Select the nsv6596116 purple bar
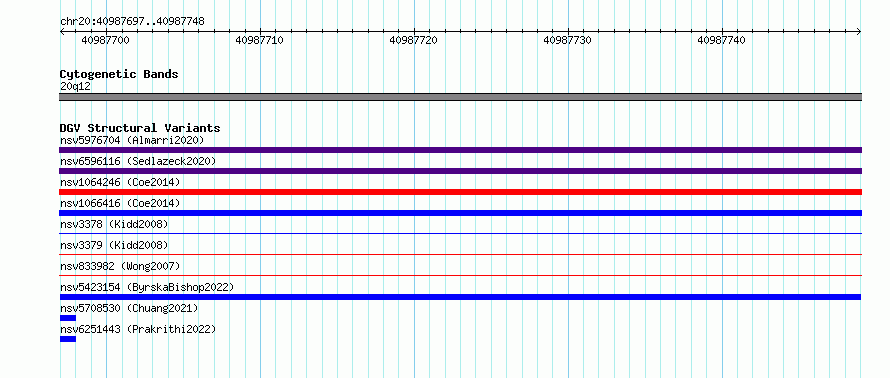This screenshot has width=890, height=378. click(x=460, y=171)
